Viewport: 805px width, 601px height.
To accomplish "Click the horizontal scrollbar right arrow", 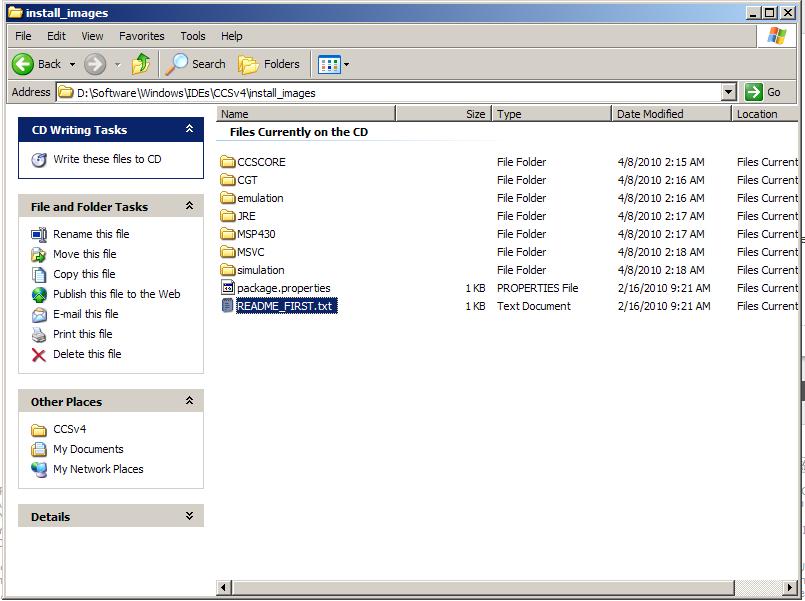I will pos(791,587).
